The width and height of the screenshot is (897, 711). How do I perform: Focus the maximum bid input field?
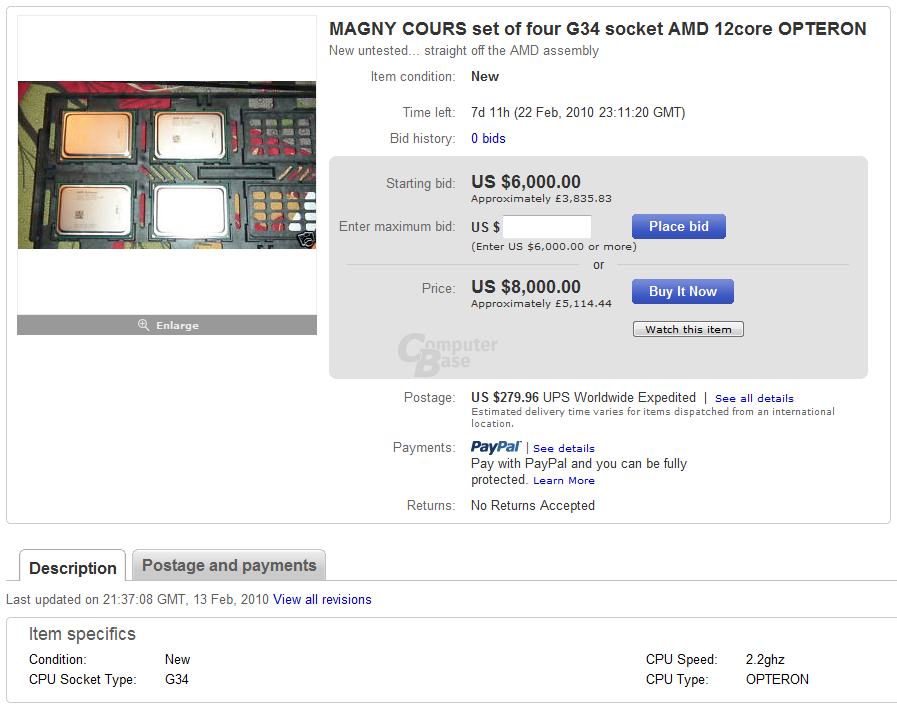[547, 227]
